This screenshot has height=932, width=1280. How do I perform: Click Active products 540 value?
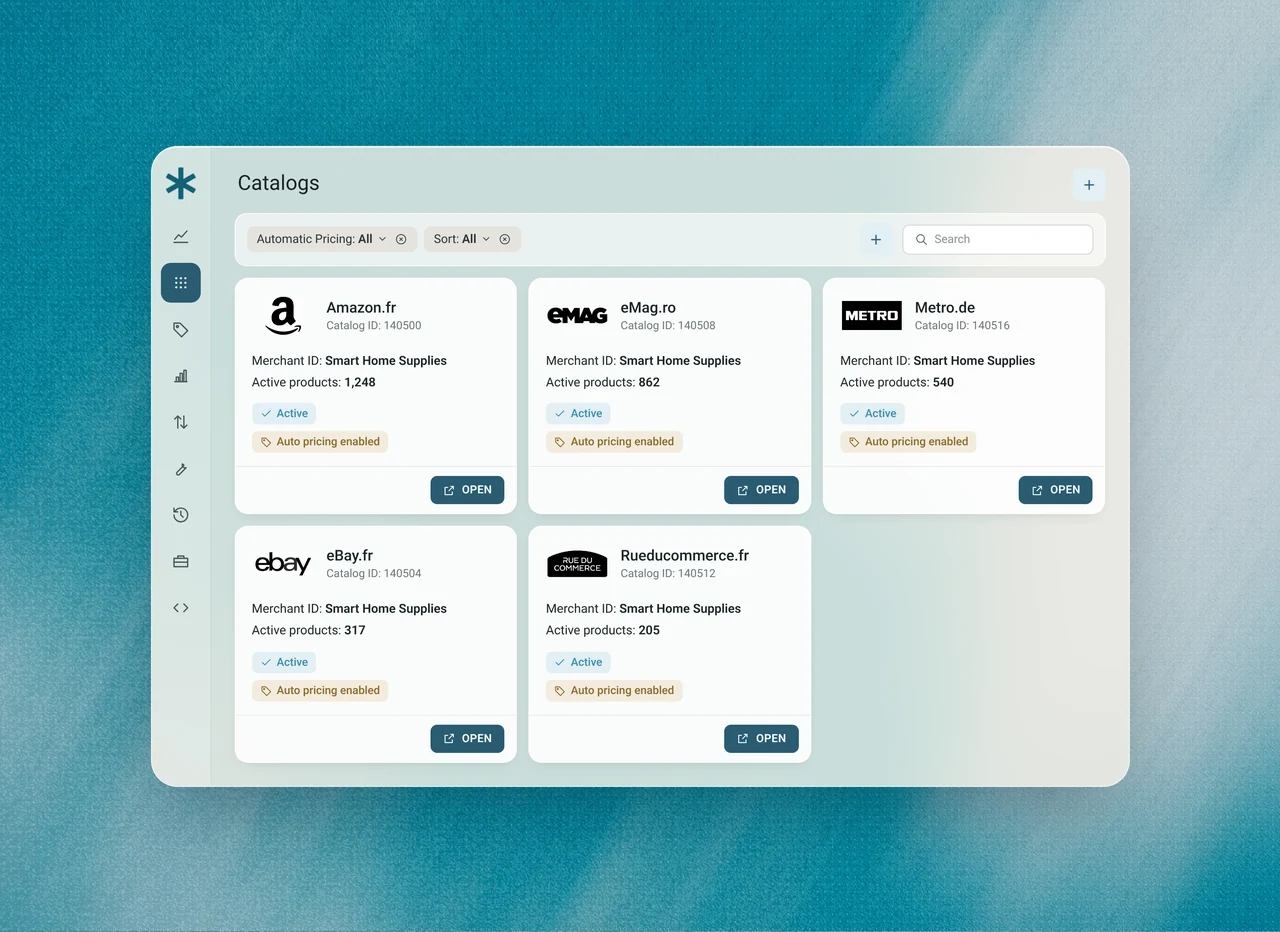pos(943,382)
